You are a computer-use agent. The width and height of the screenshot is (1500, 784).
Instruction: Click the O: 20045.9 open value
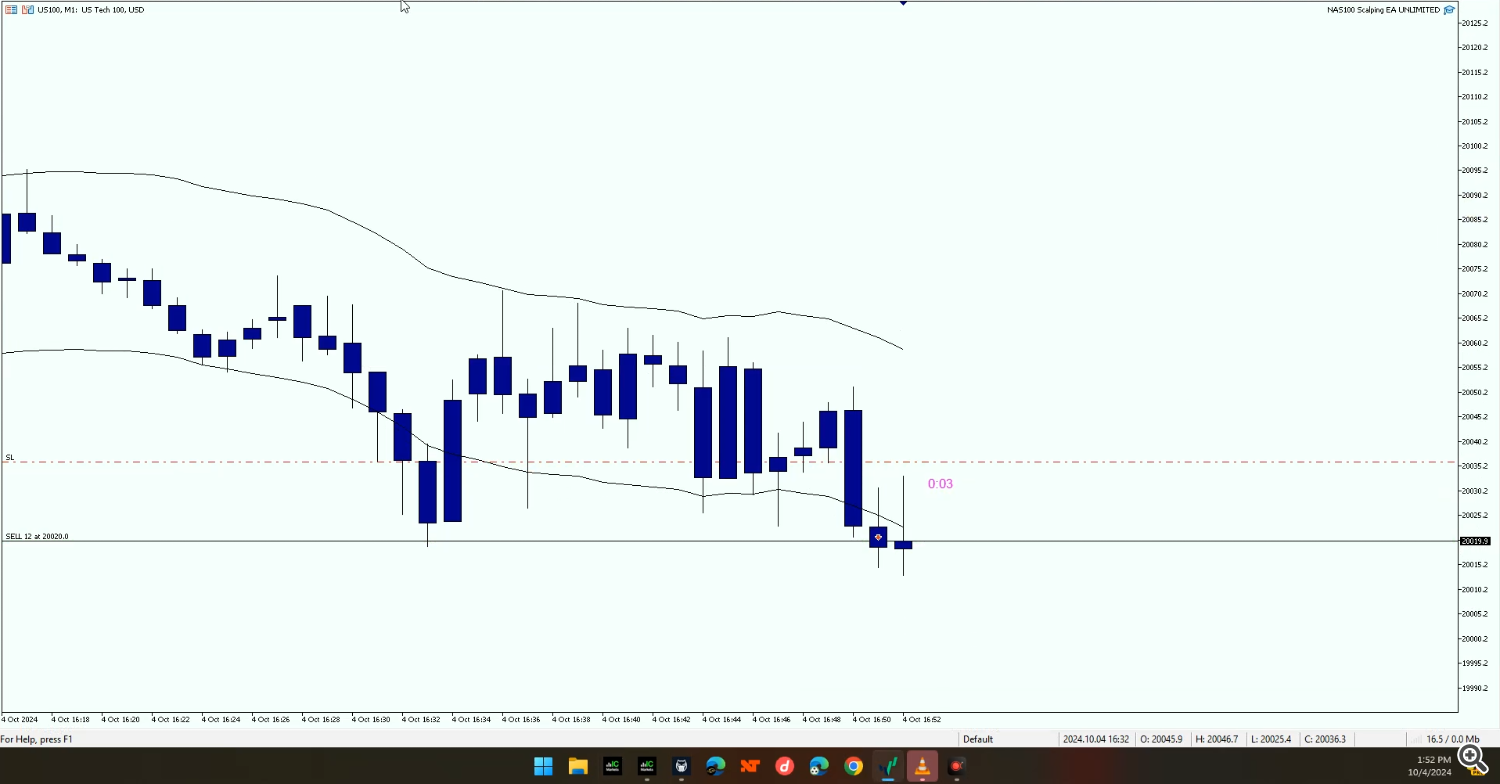(x=1161, y=739)
